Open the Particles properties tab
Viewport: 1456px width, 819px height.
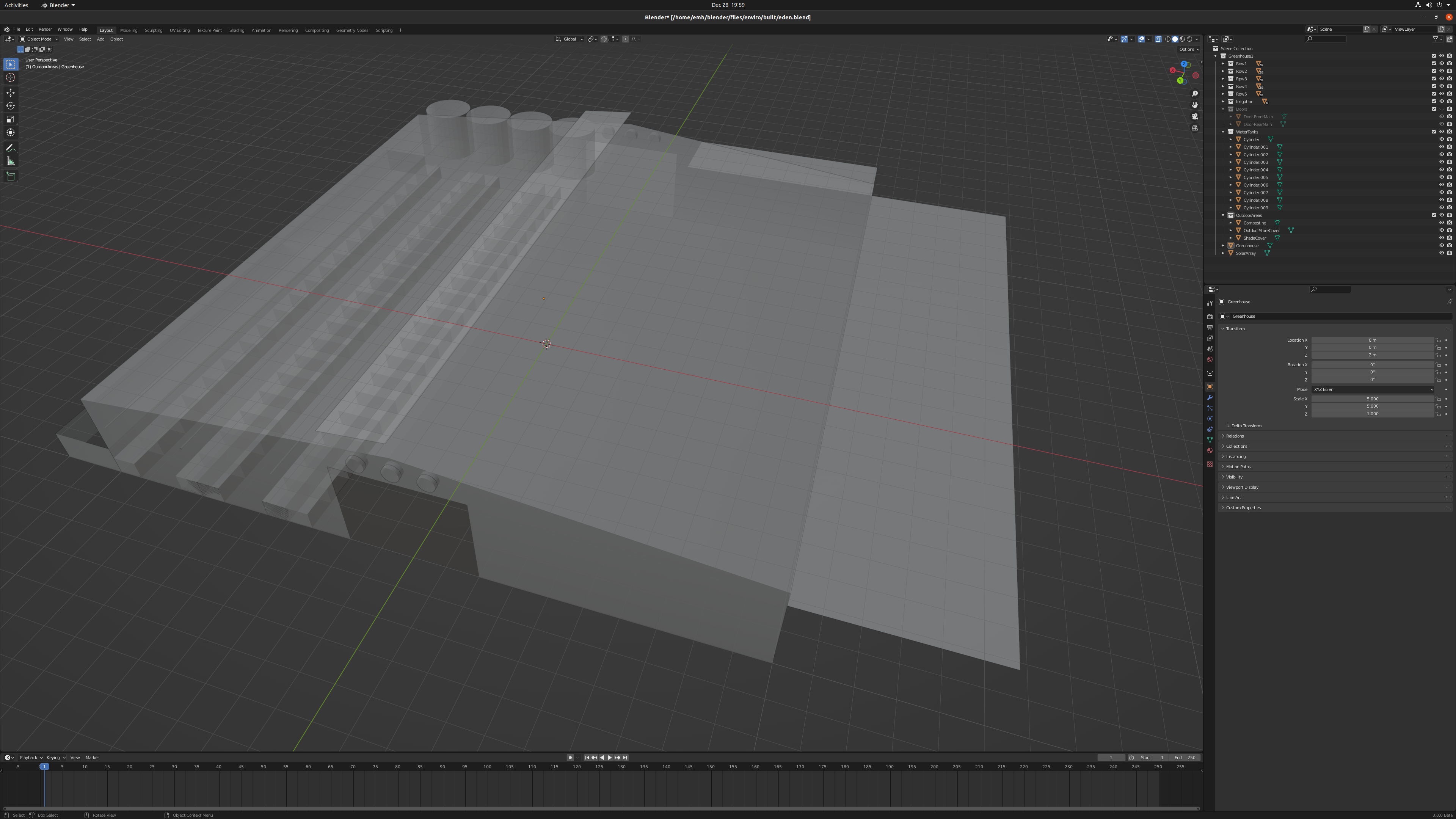pyautogui.click(x=1210, y=408)
